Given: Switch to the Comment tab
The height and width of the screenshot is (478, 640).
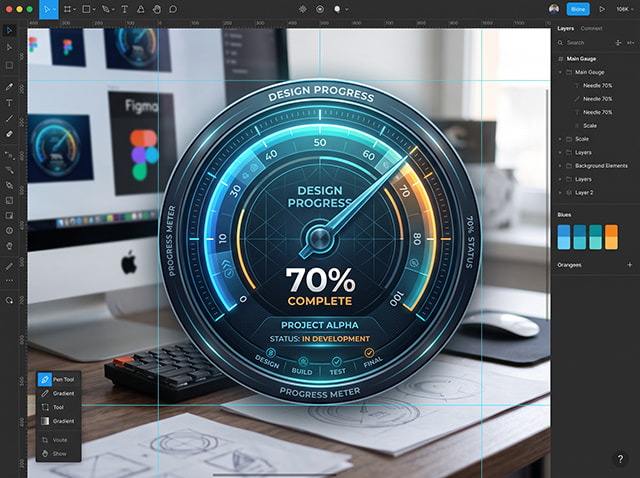Looking at the screenshot, I should (x=591, y=29).
